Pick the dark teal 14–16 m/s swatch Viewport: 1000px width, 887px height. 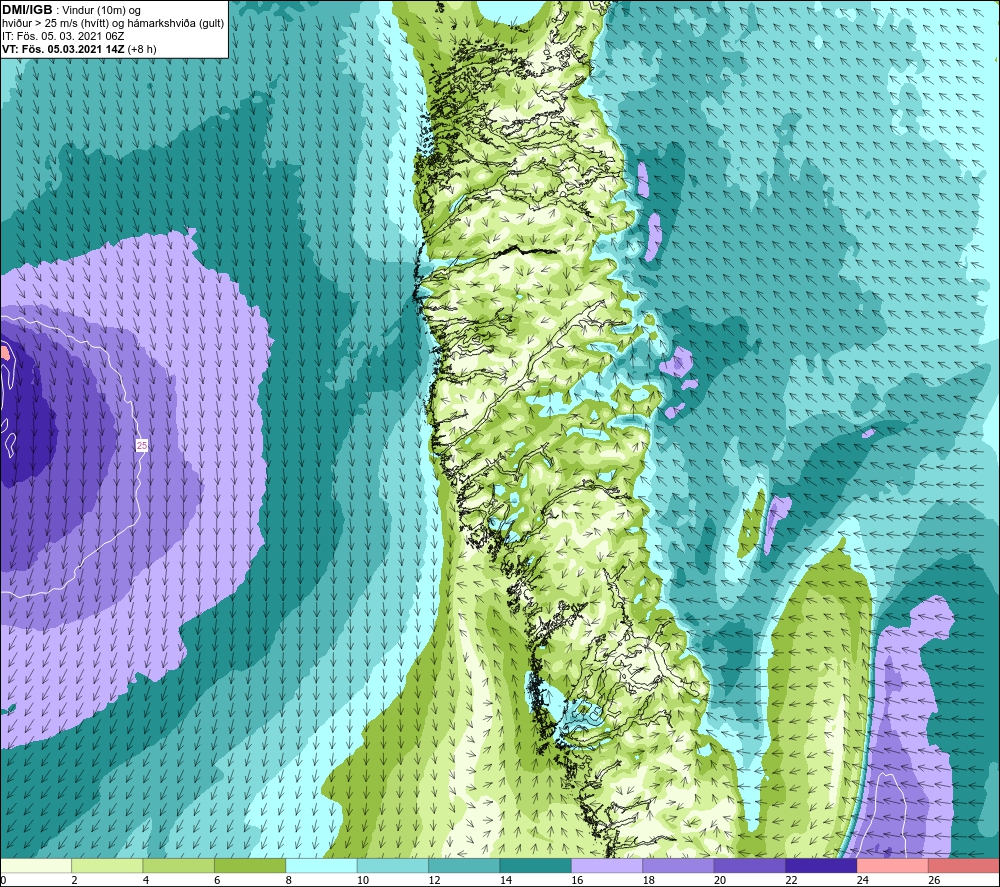tap(536, 865)
